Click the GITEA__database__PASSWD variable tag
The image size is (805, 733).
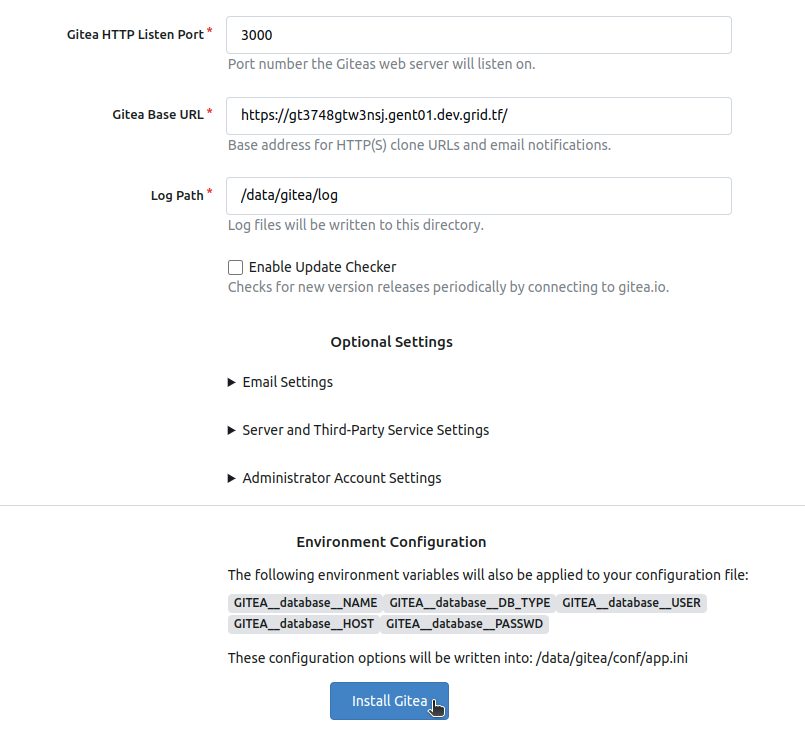click(465, 624)
